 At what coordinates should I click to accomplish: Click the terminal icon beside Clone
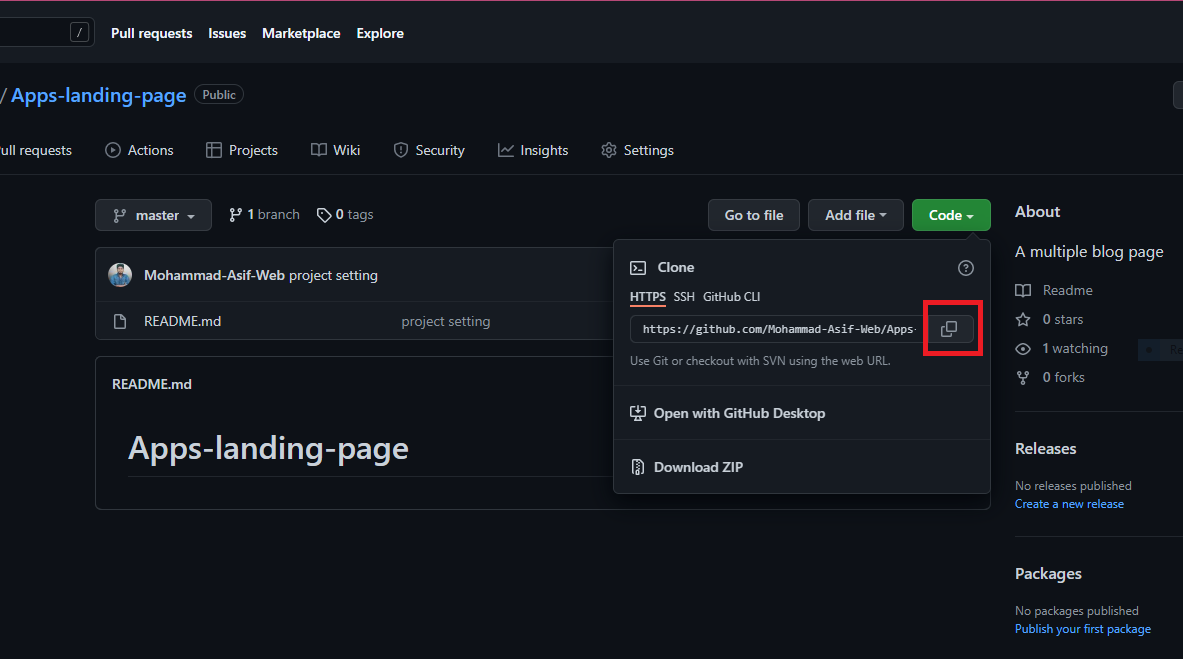pos(638,268)
